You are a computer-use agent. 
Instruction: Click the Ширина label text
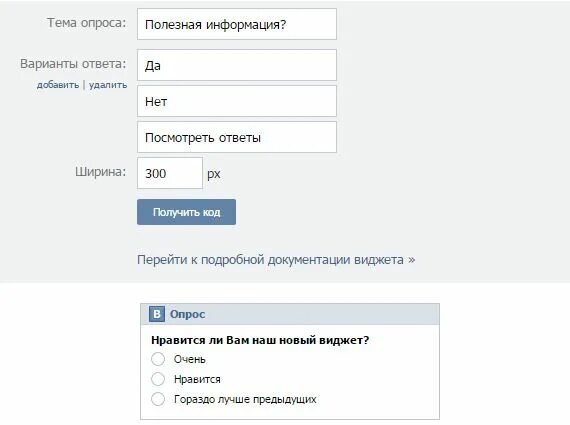pos(101,172)
